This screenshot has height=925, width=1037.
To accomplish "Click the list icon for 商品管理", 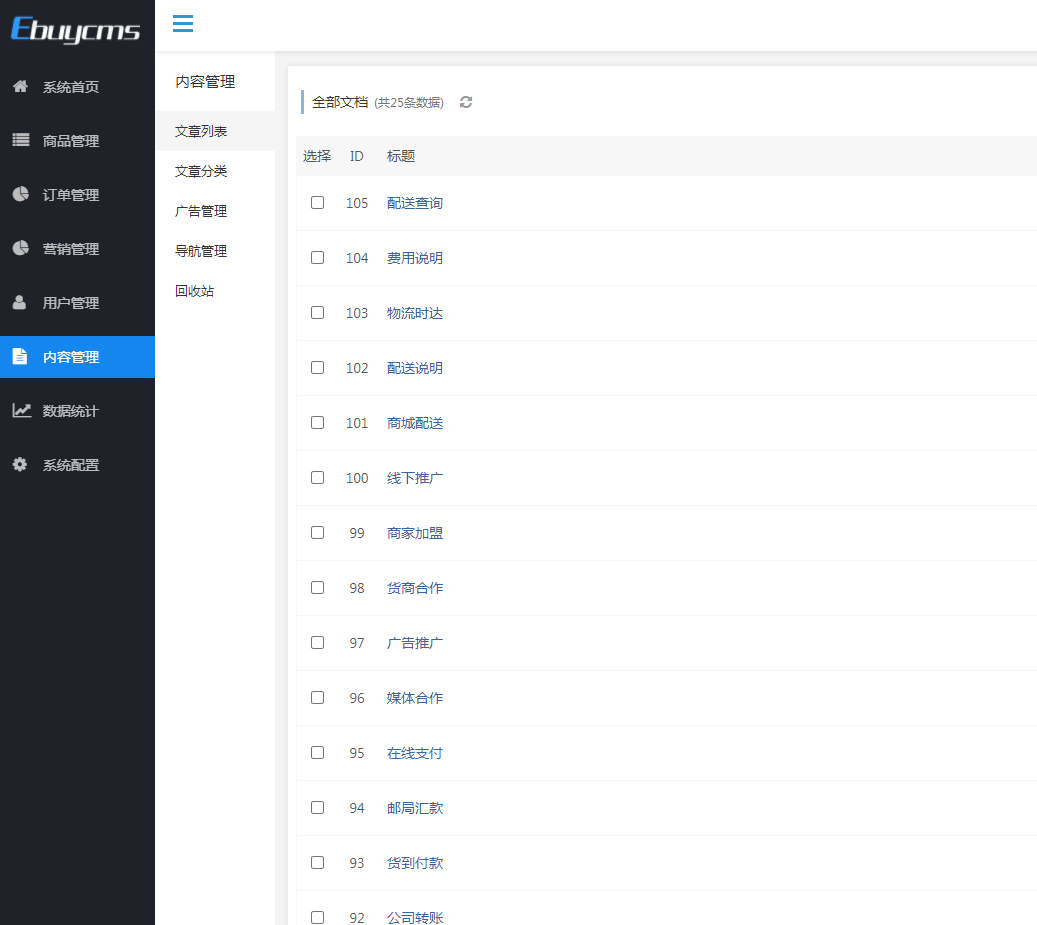I will (x=21, y=140).
